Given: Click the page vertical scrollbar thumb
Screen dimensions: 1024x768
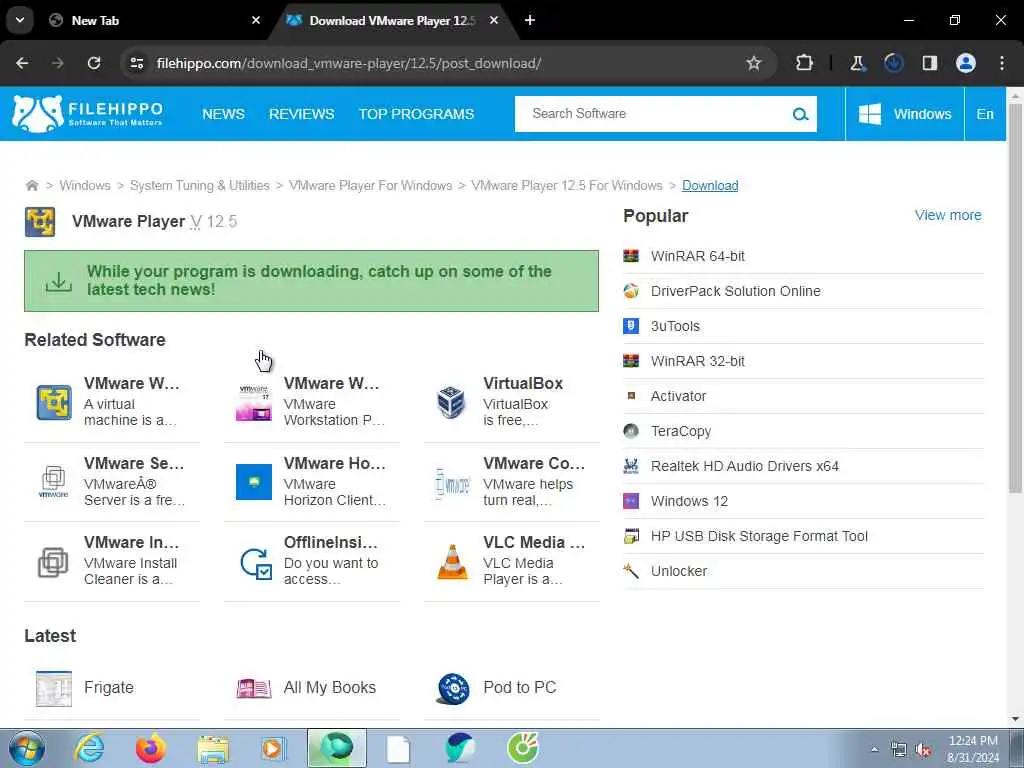Looking at the screenshot, I should 1016,298.
